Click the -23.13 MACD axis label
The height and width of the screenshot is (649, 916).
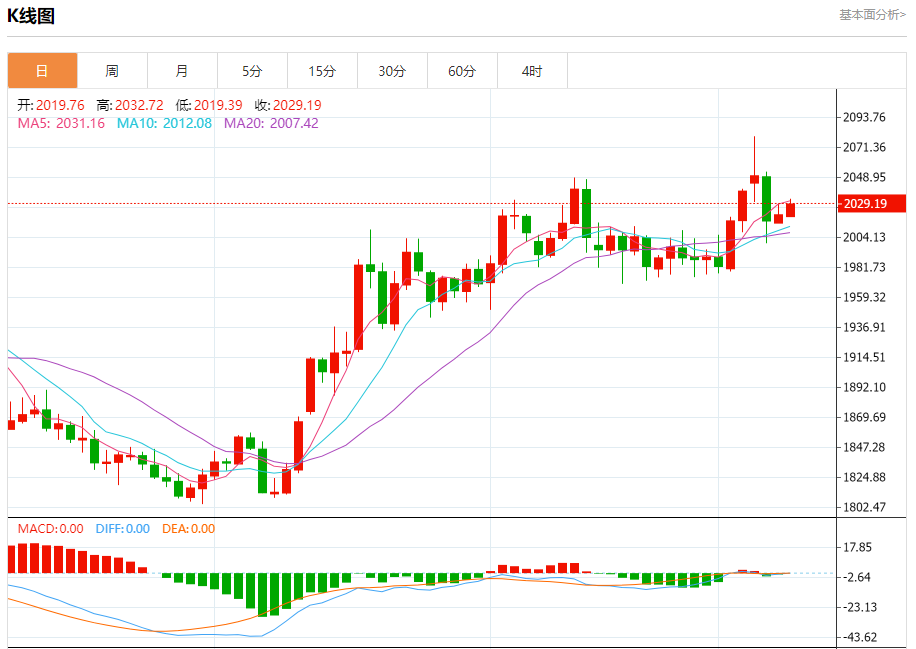[x=858, y=607]
